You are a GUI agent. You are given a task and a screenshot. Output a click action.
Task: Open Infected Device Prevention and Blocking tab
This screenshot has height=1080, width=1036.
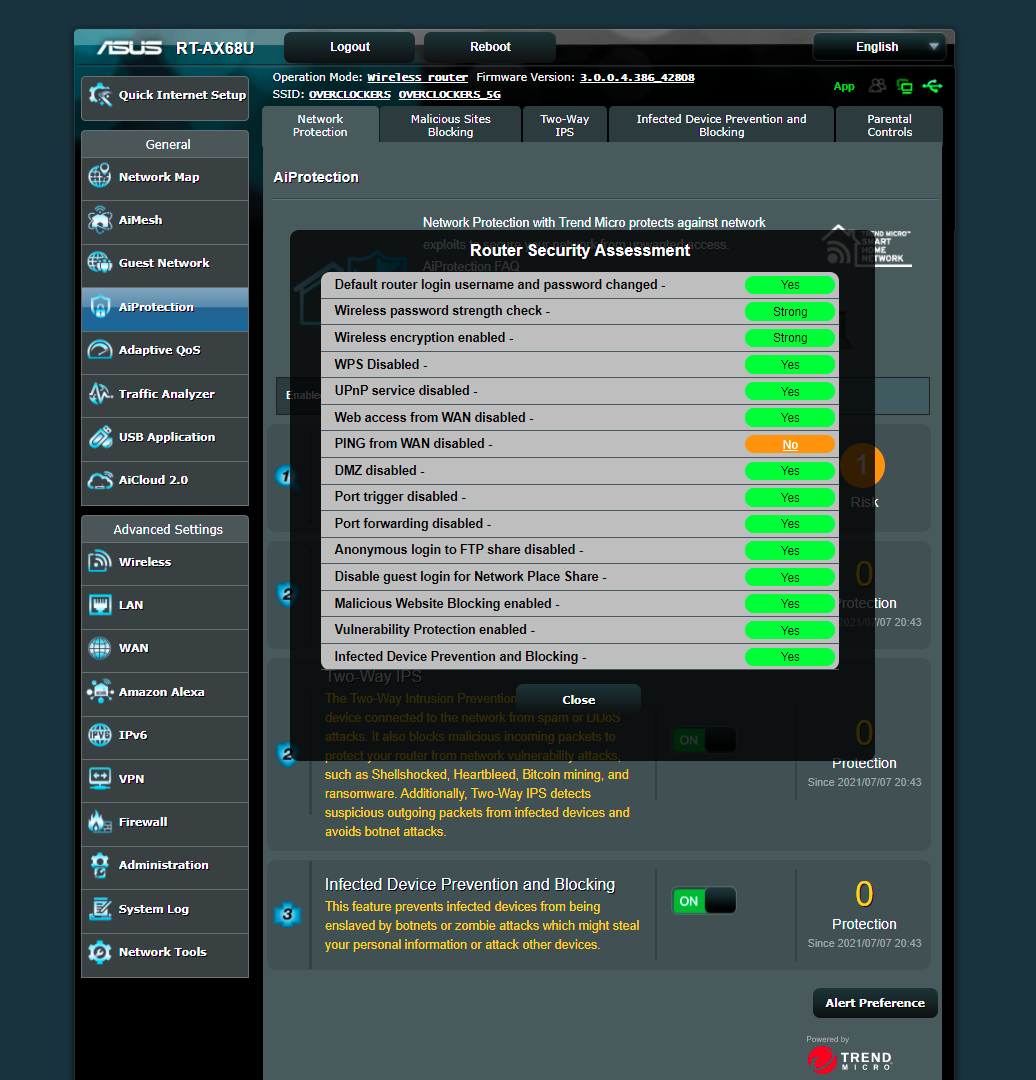click(721, 125)
